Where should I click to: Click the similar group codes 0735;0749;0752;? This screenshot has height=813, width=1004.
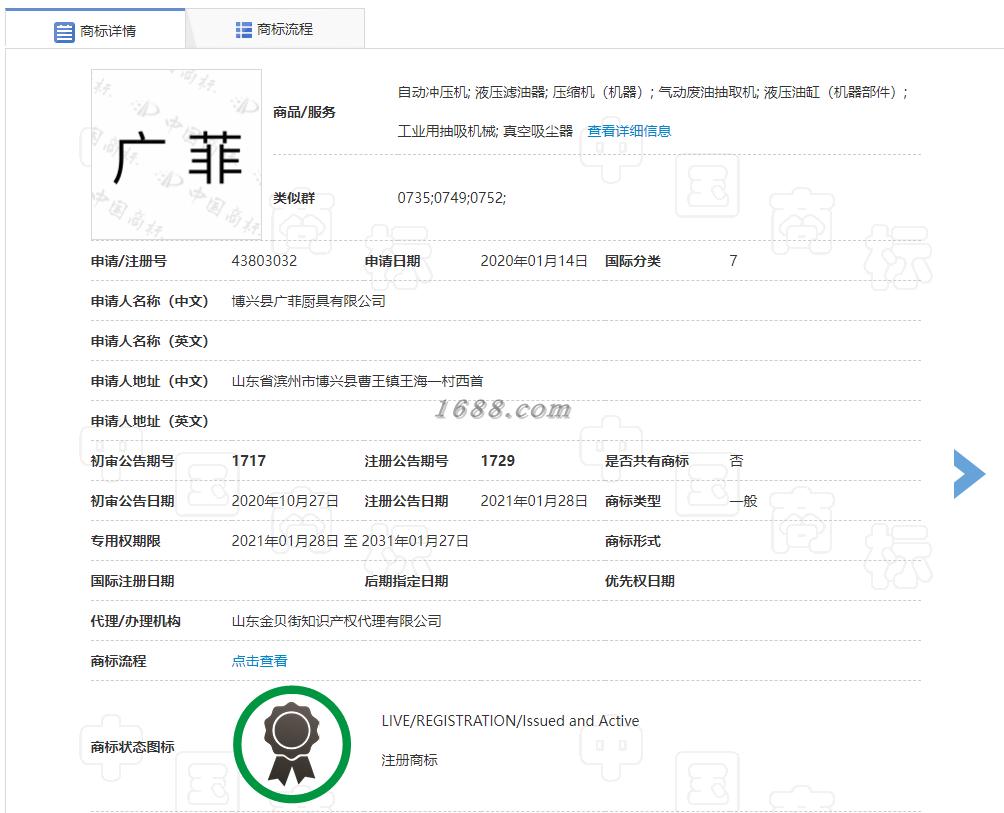point(451,198)
